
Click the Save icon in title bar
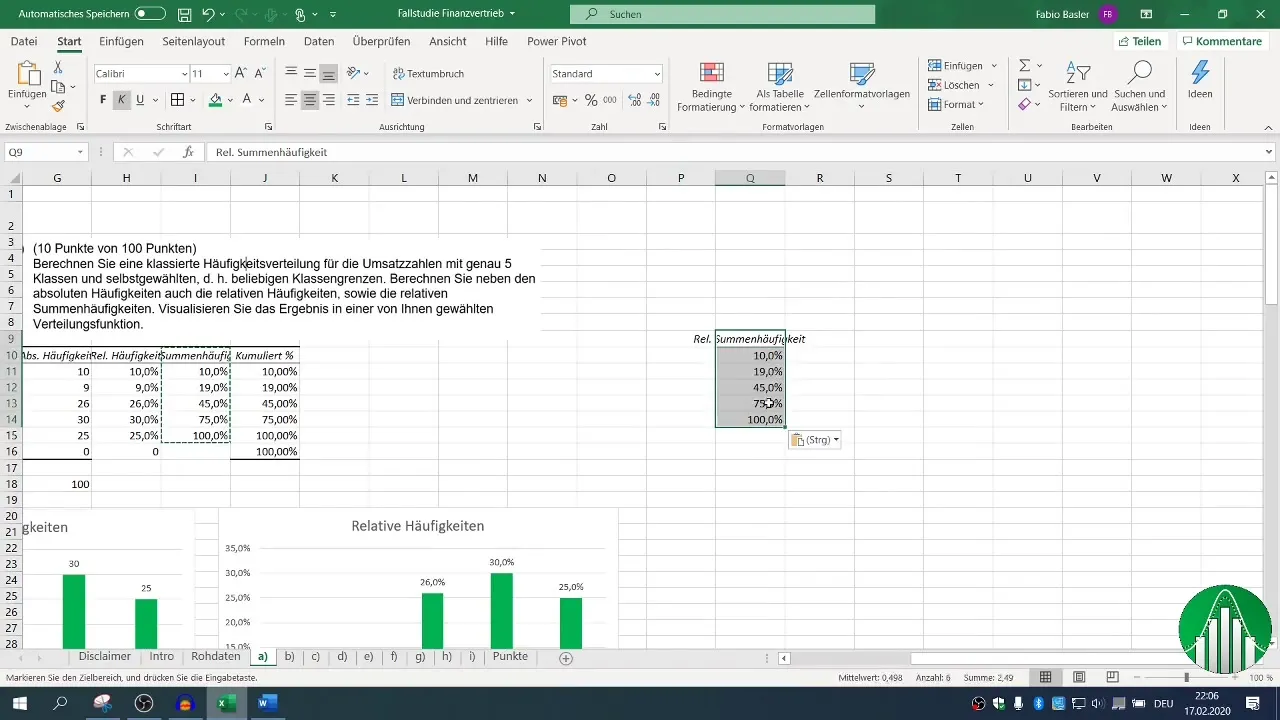click(185, 15)
